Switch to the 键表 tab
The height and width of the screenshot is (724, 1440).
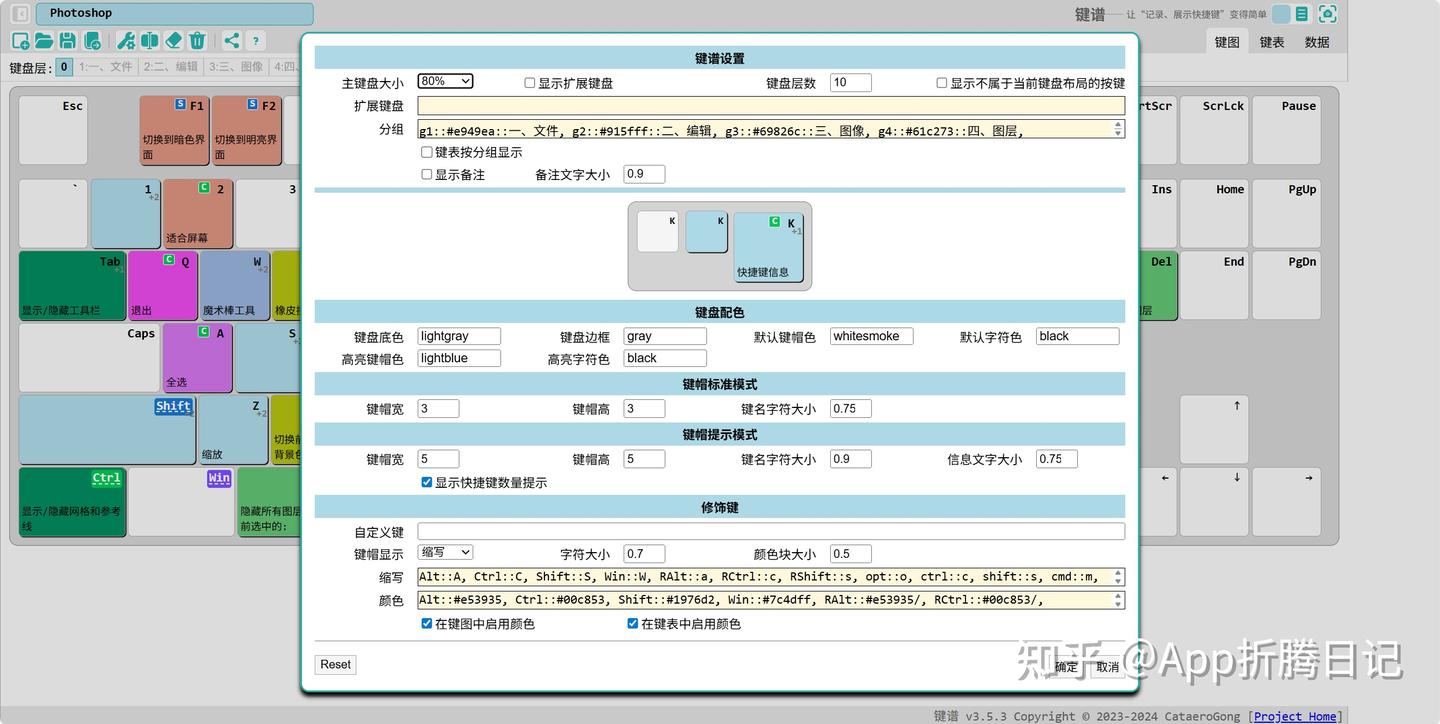coord(1272,42)
